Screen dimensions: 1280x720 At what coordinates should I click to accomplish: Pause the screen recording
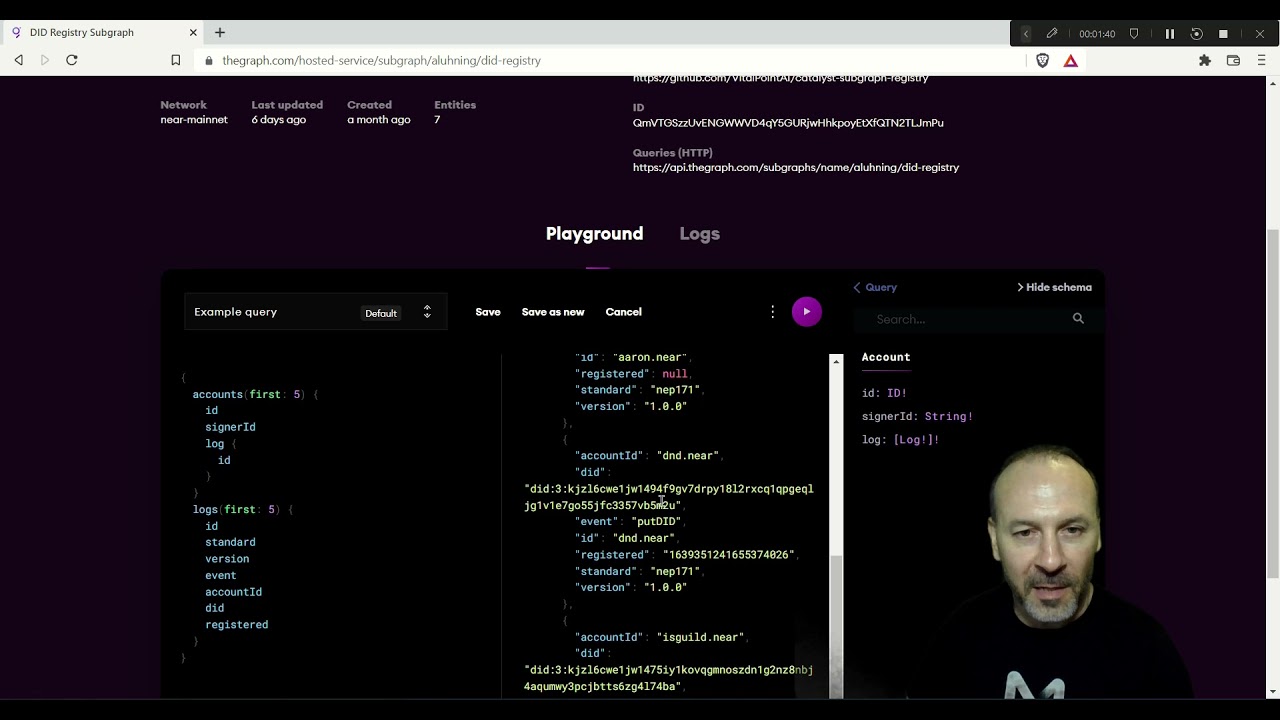point(1169,34)
